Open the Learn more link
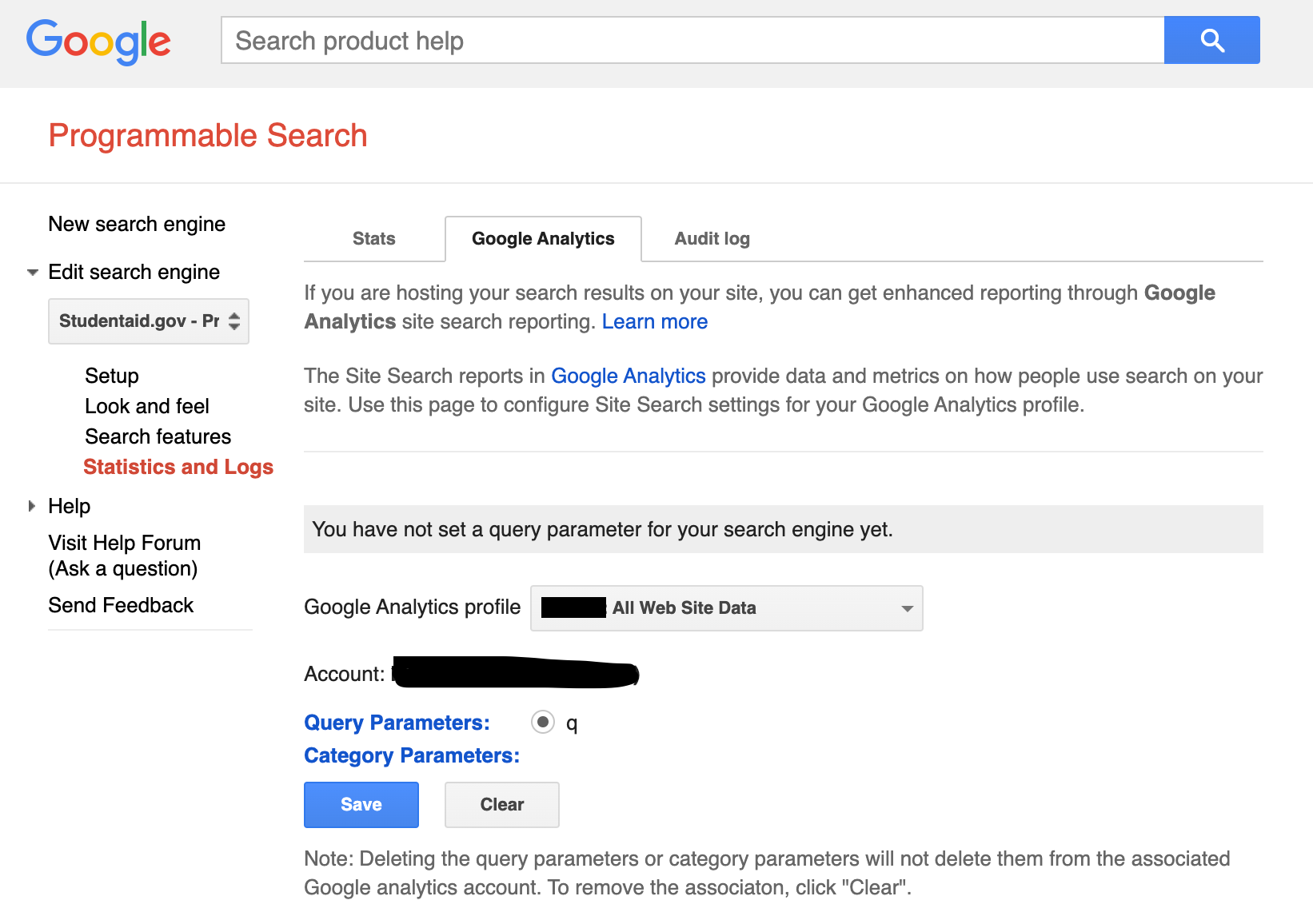1313x924 pixels. pos(654,322)
